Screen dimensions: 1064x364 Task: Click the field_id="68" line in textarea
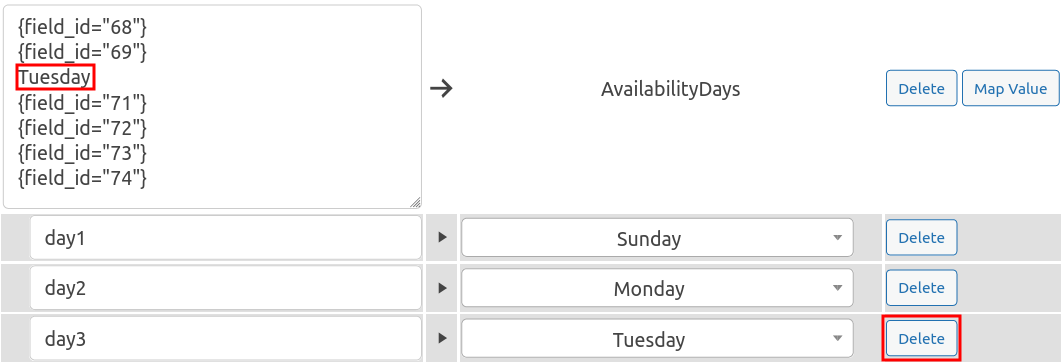pyautogui.click(x=82, y=28)
